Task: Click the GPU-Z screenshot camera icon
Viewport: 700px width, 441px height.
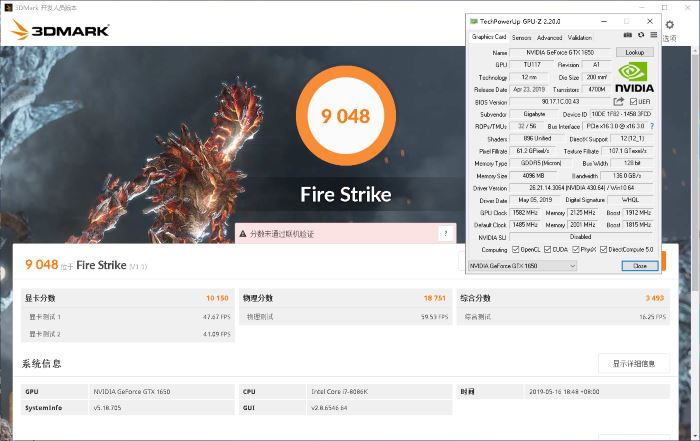Action: pyautogui.click(x=627, y=37)
